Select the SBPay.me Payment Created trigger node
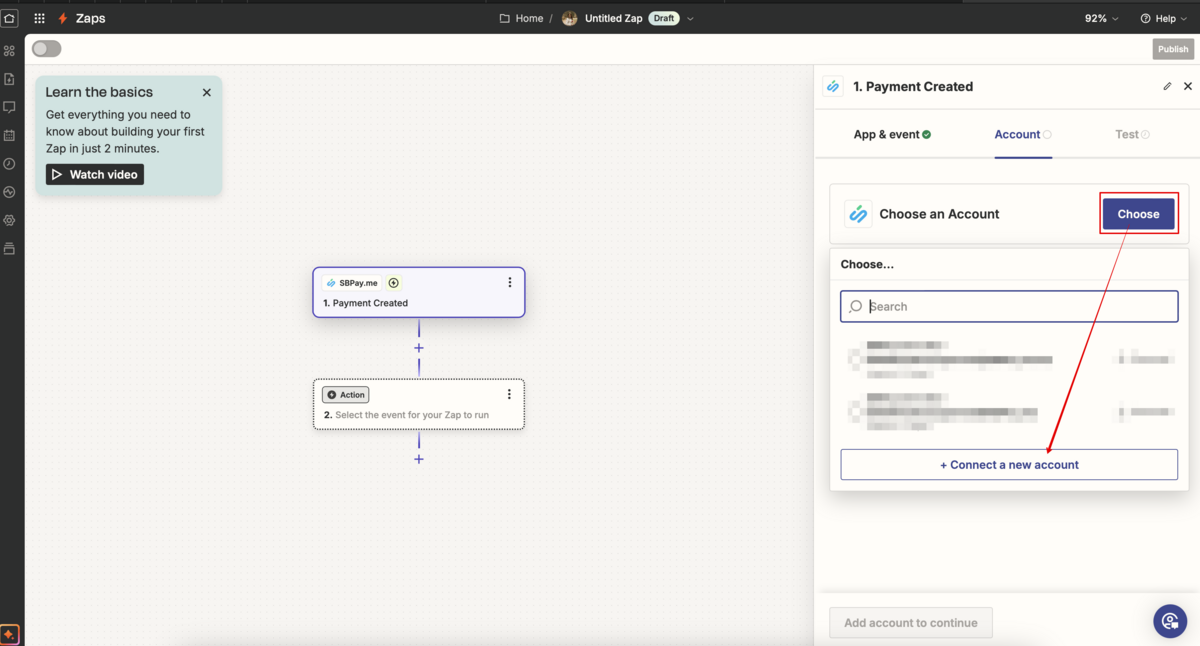The width and height of the screenshot is (1200, 646). pyautogui.click(x=419, y=292)
